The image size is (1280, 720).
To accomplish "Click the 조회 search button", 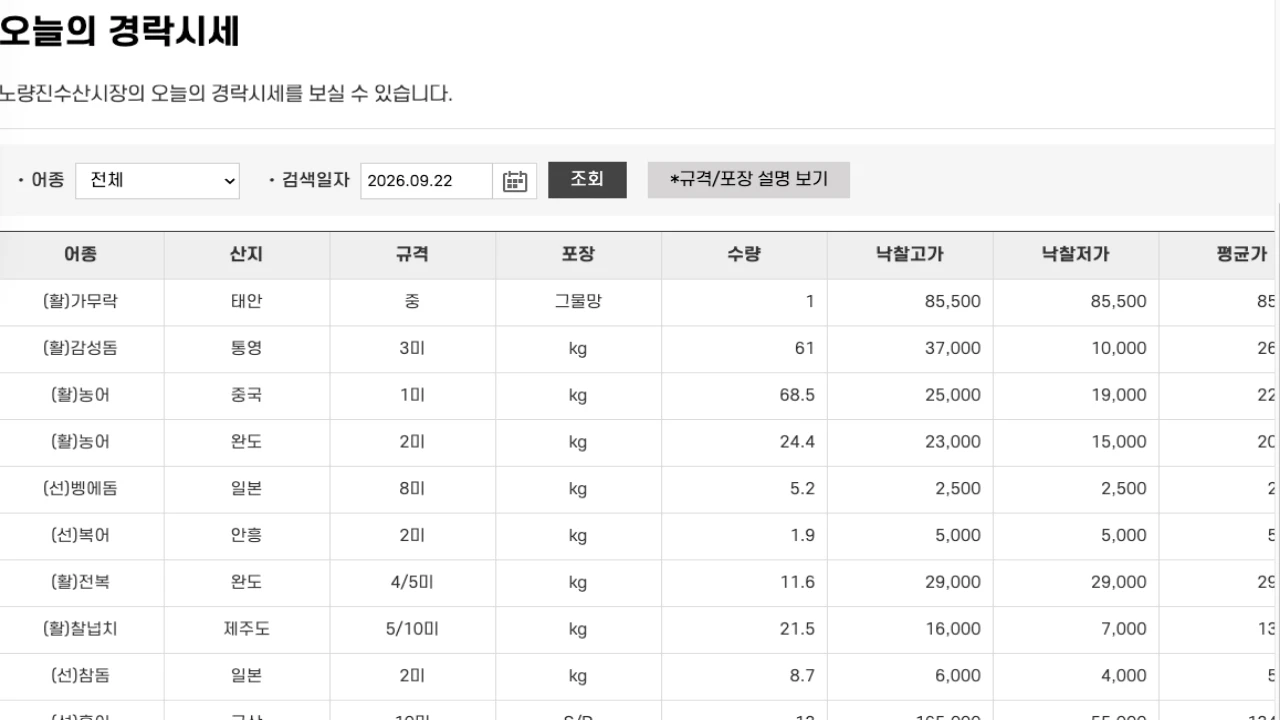I will click(587, 180).
